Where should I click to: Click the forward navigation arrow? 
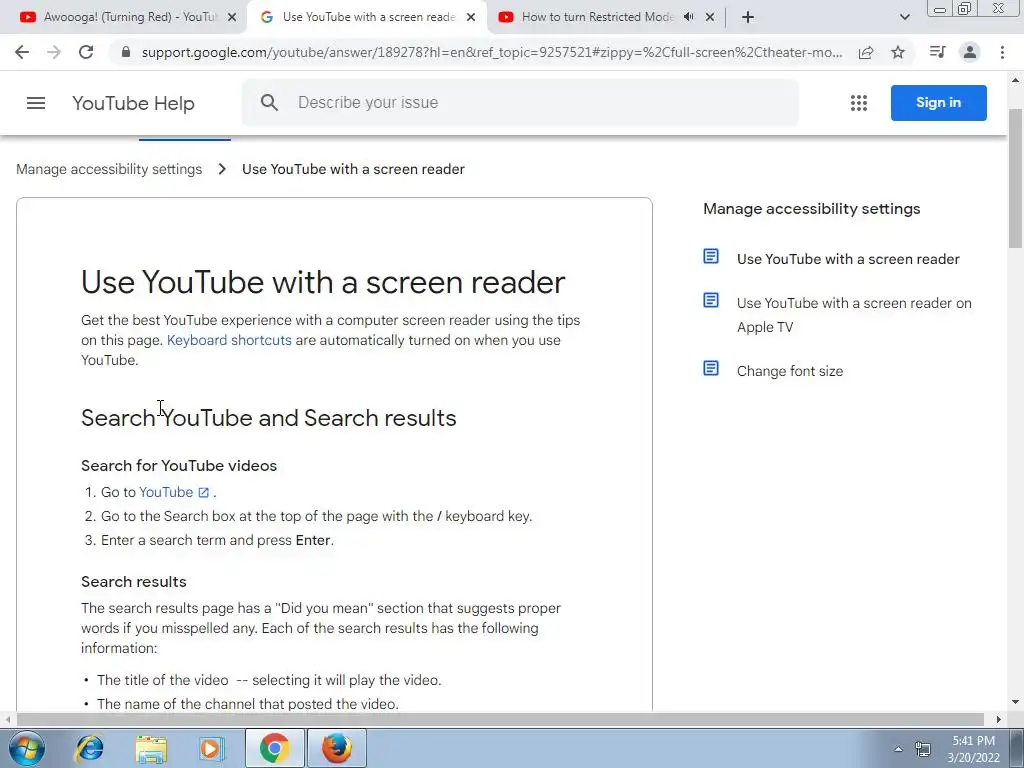(54, 52)
